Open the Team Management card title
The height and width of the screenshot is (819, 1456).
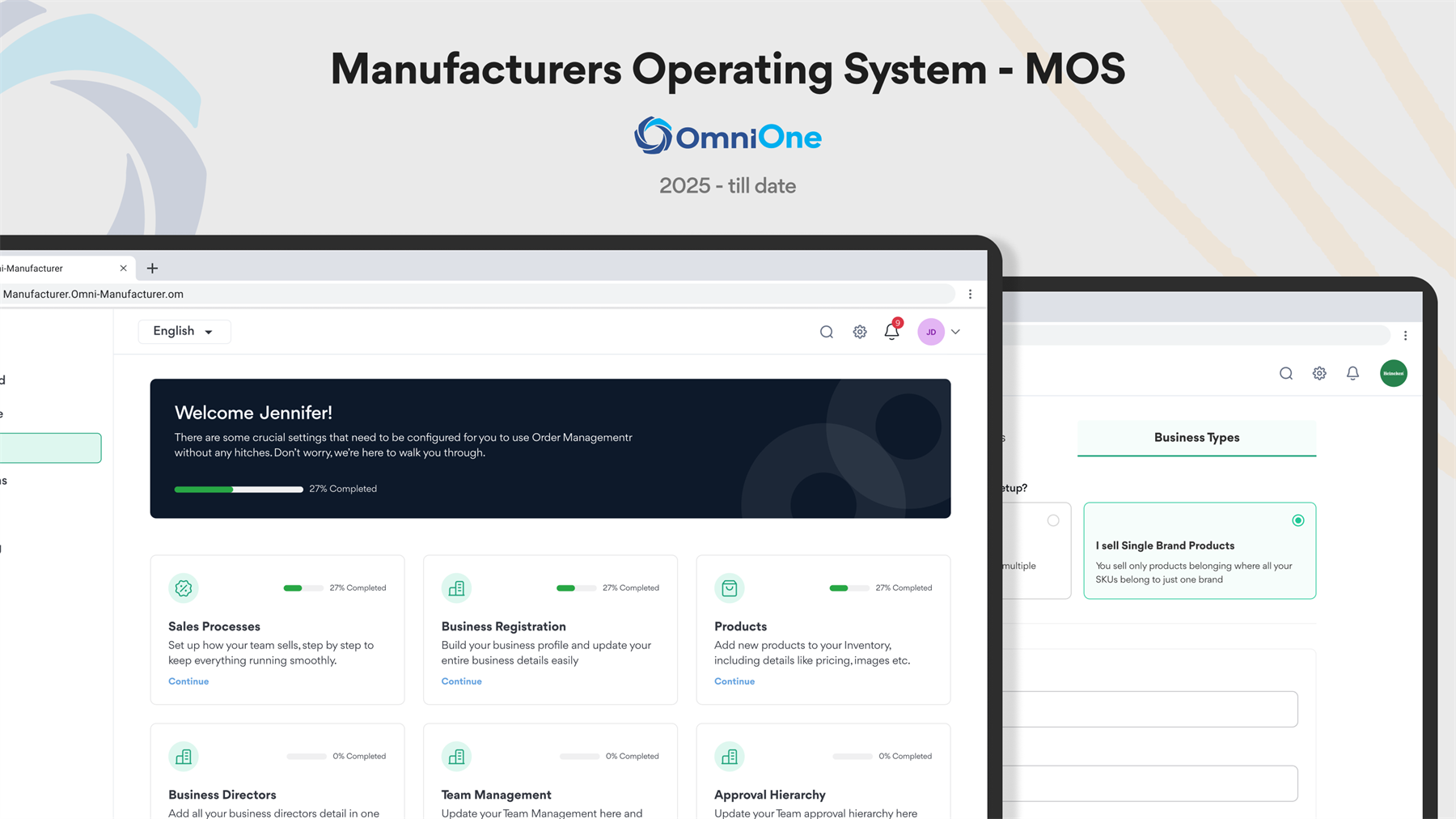[497, 795]
